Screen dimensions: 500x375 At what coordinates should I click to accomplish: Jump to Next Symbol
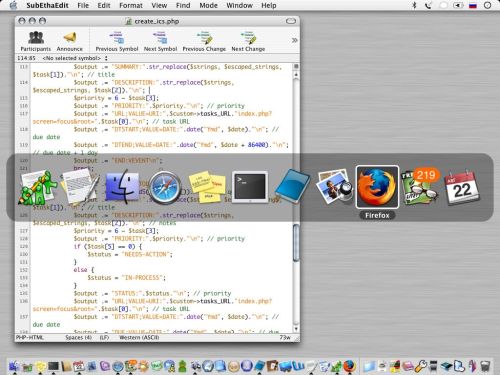(160, 41)
